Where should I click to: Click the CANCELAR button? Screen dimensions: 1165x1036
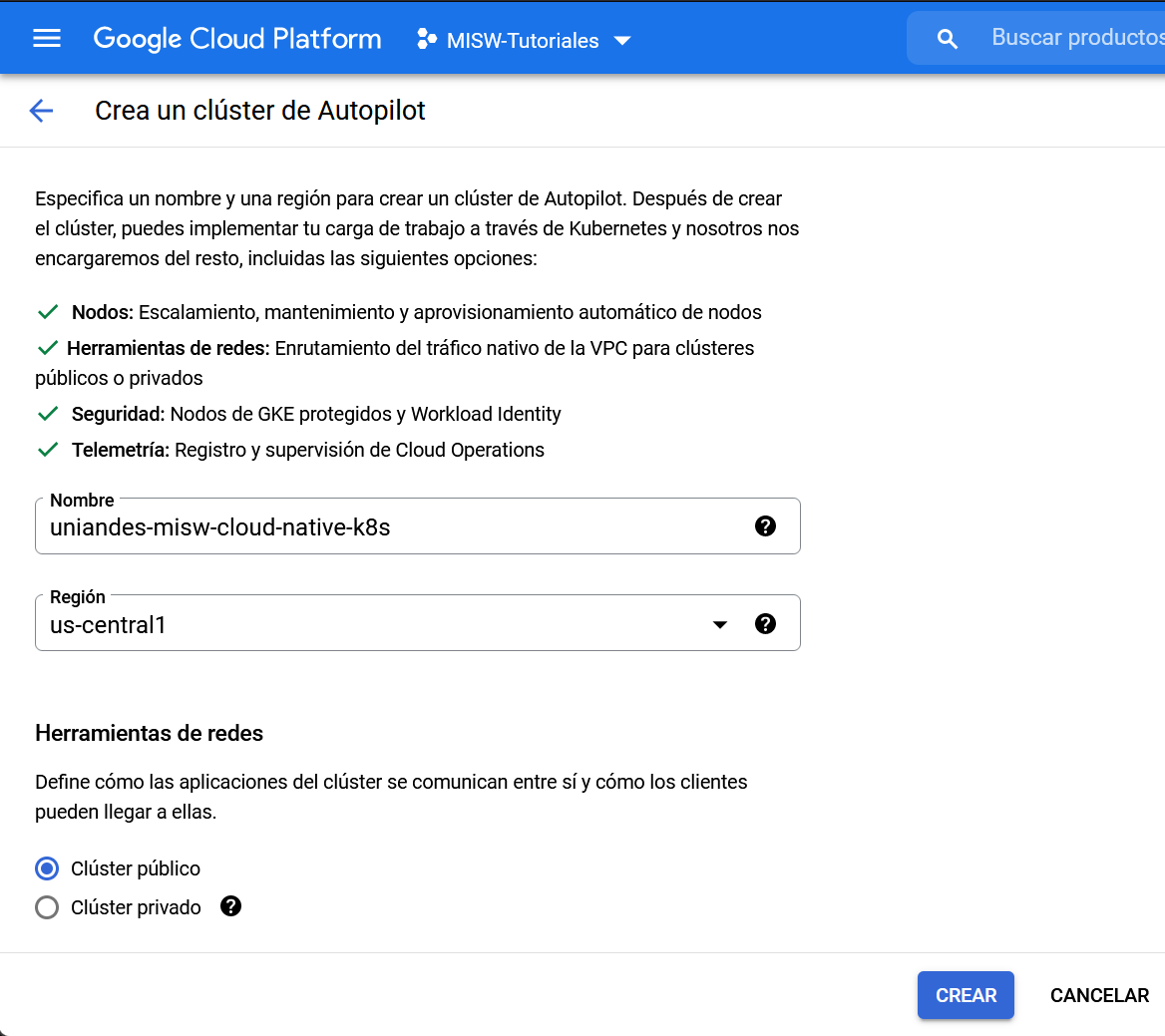pyautogui.click(x=1099, y=995)
